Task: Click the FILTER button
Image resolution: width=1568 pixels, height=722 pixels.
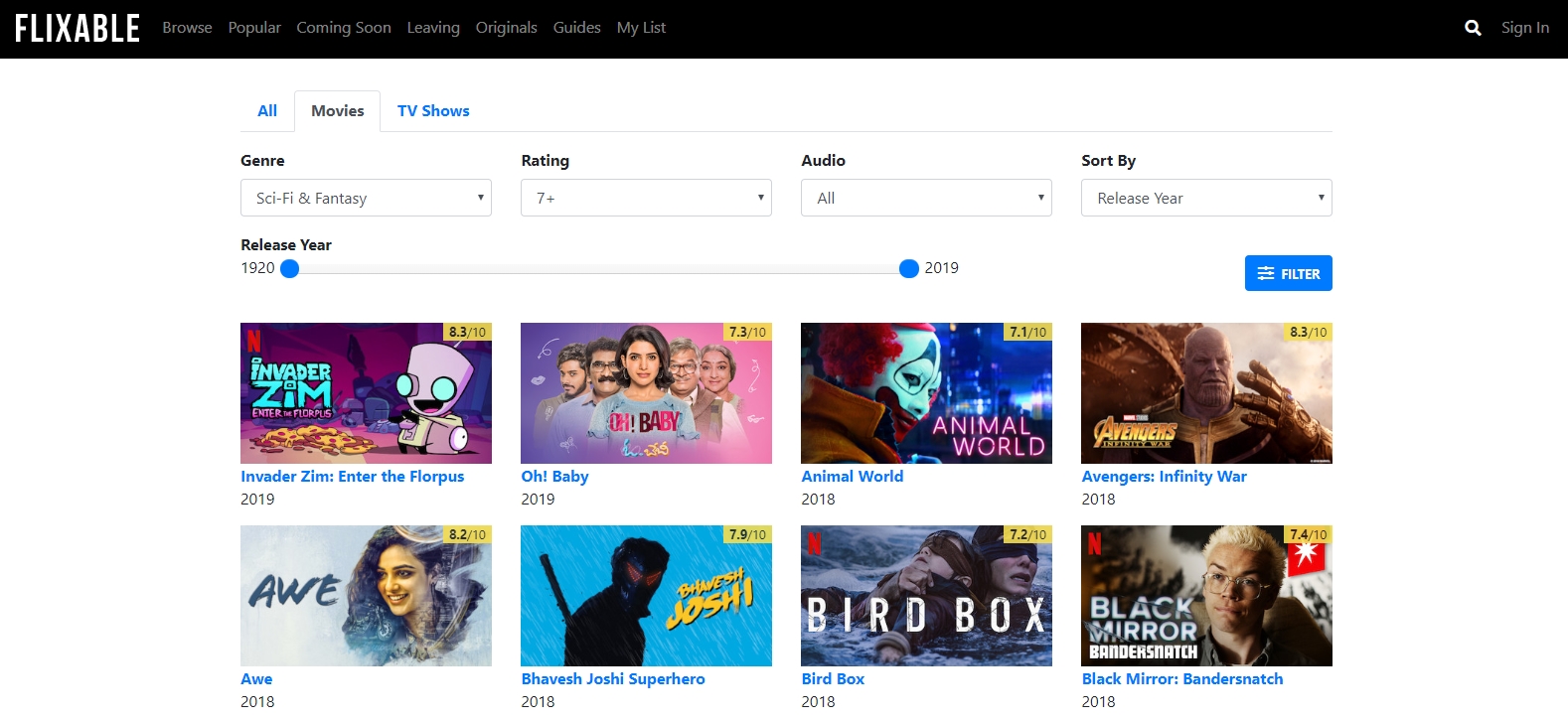Action: [1288, 273]
